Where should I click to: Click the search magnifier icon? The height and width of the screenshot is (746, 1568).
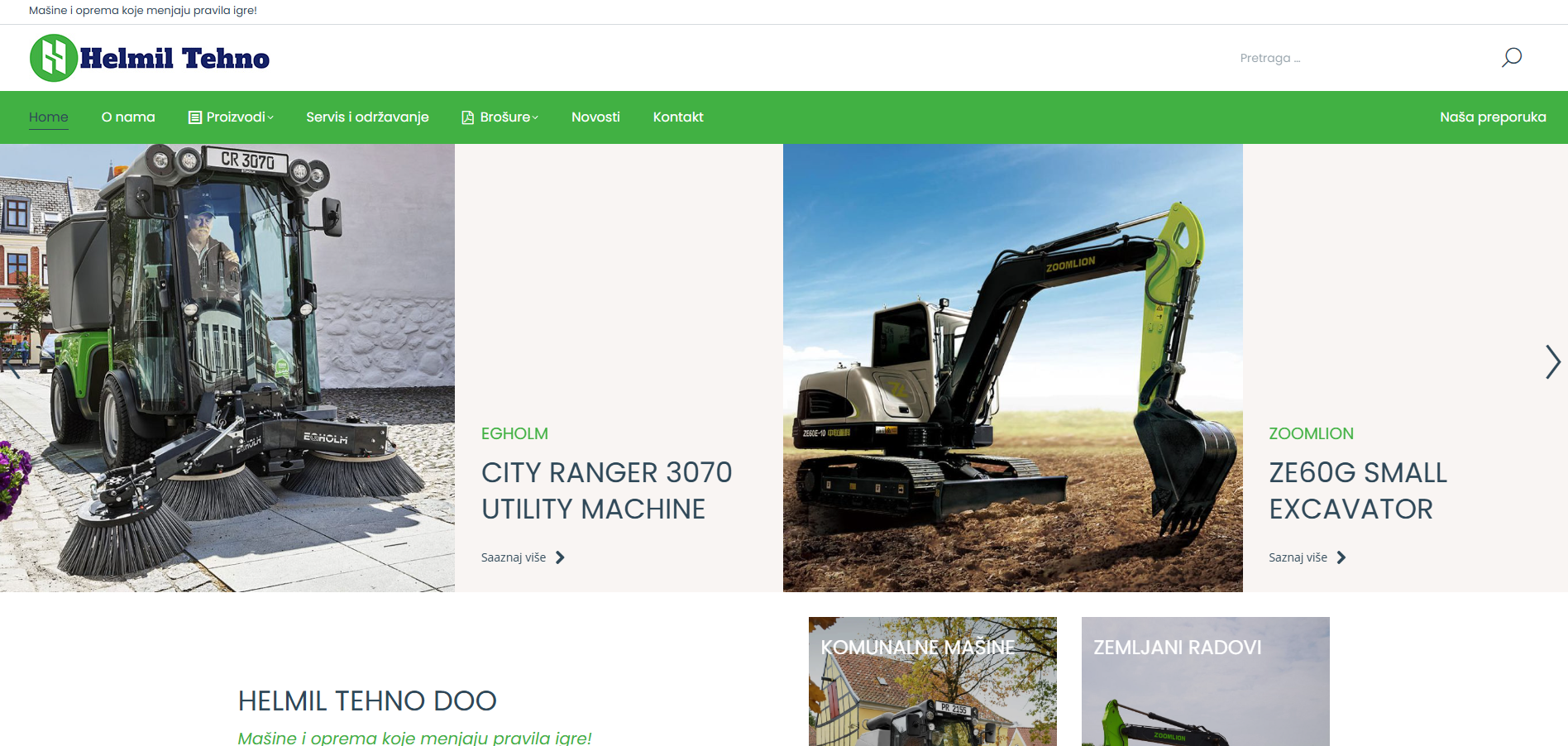coord(1511,58)
